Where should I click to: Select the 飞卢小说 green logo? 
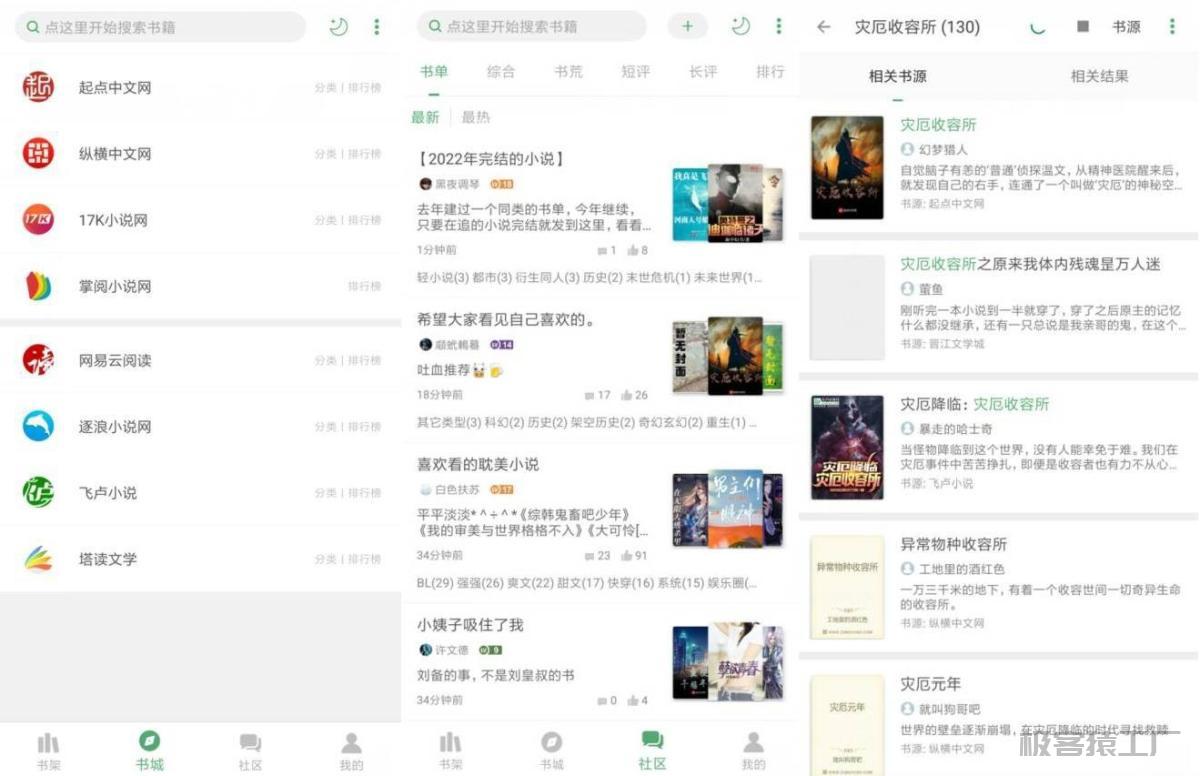click(38, 493)
